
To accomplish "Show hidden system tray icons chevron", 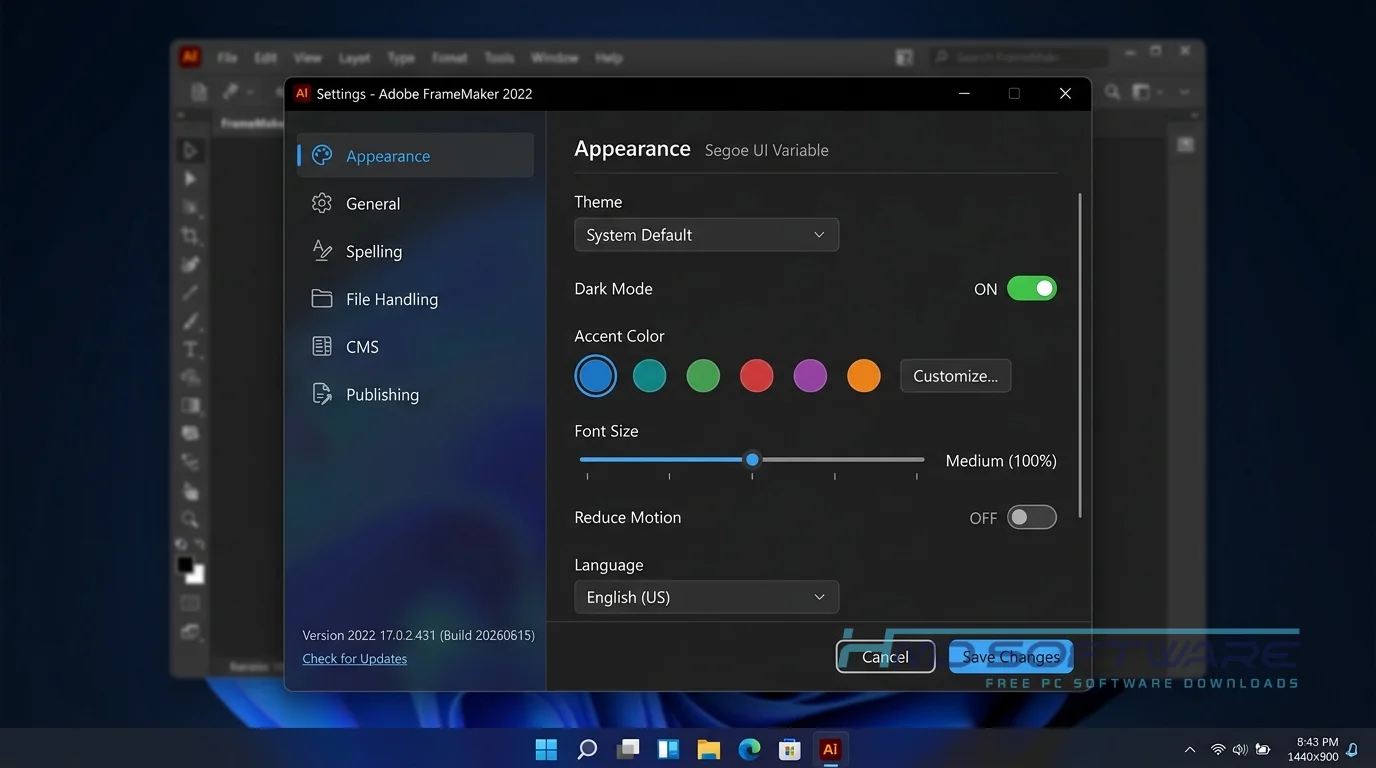I will click(1190, 750).
